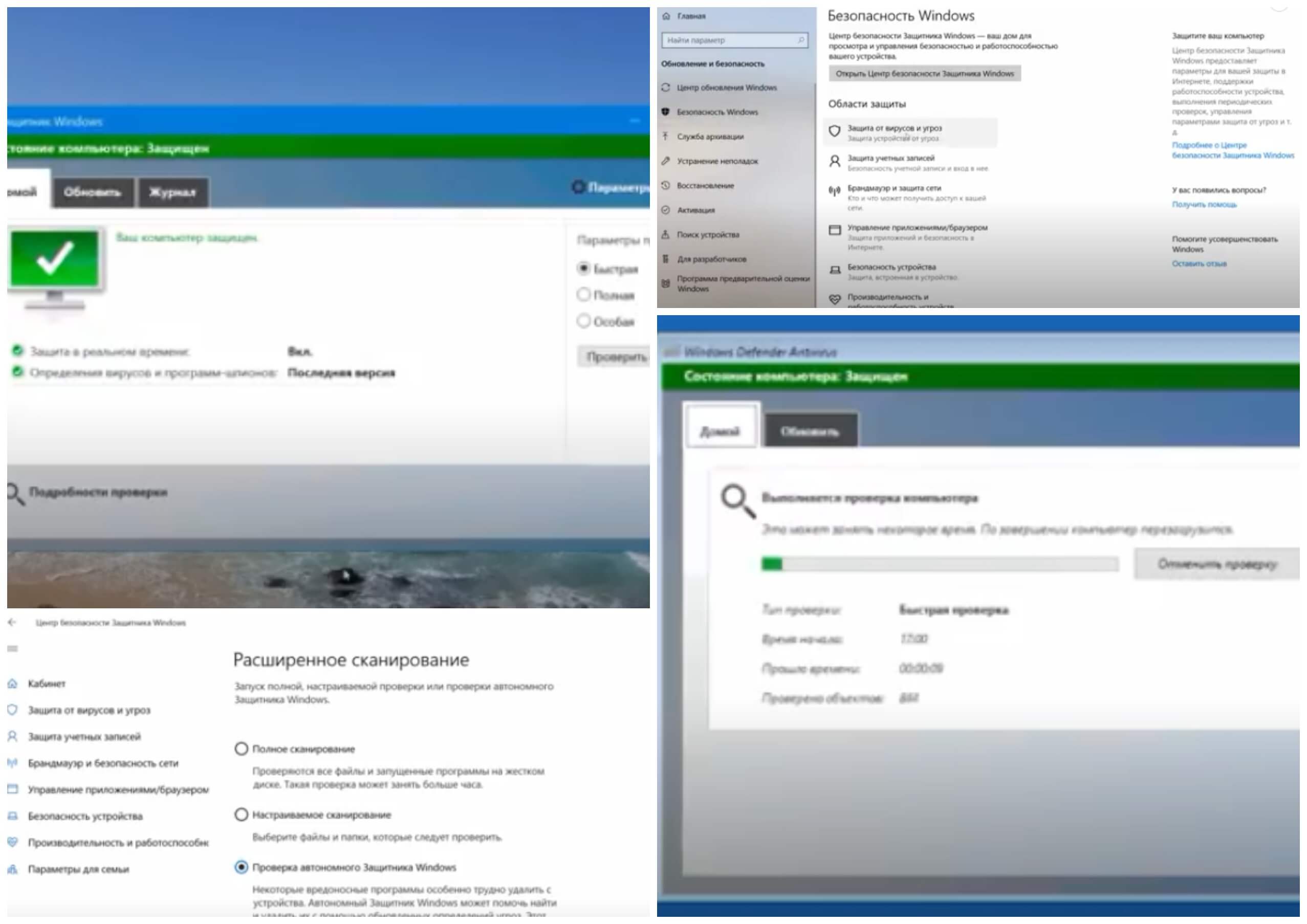Image resolution: width=1307 pixels, height=924 pixels.
Task: Click Открыть Центр безопасности Защитника Windows button
Action: click(x=924, y=73)
